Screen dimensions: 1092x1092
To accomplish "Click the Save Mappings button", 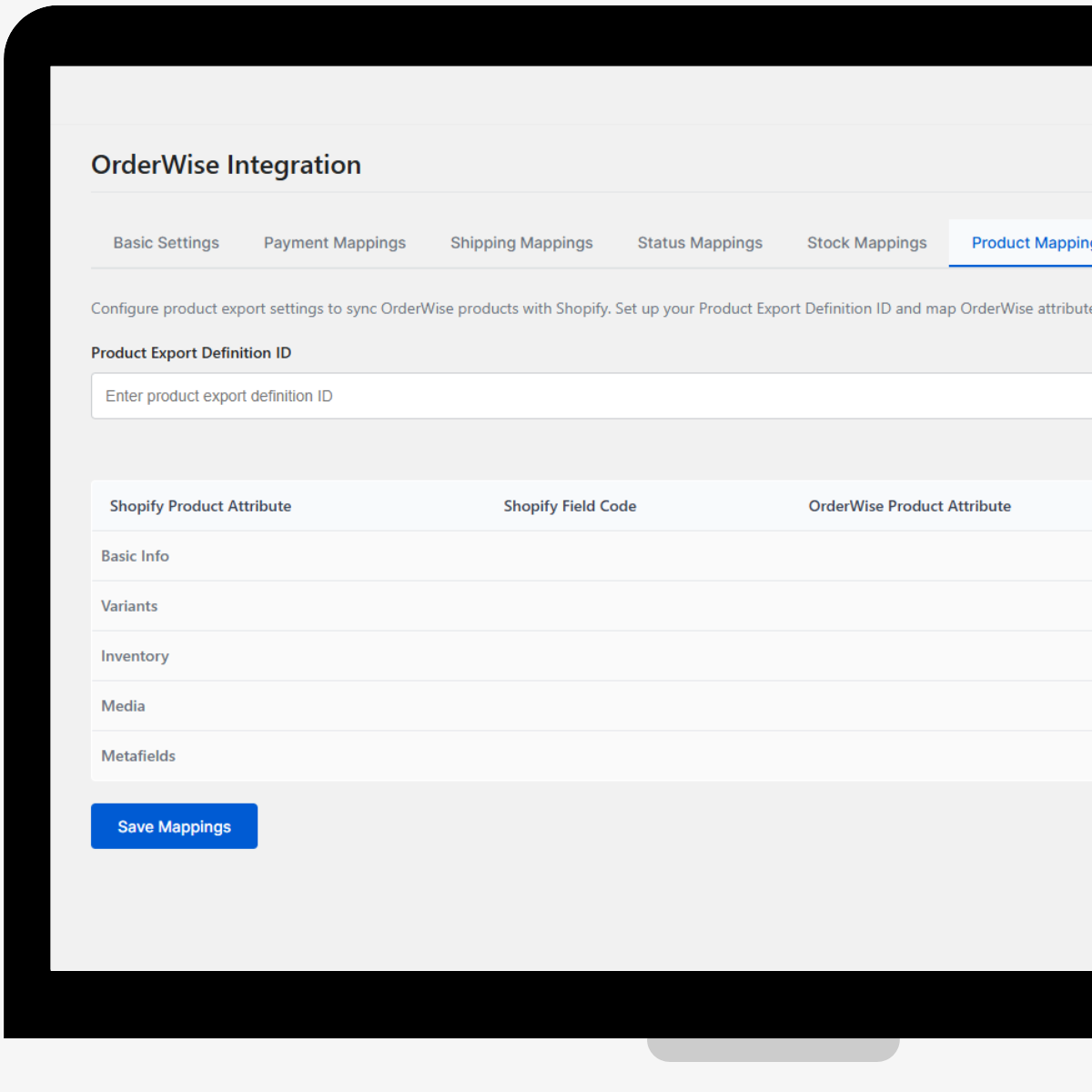I will [x=174, y=826].
